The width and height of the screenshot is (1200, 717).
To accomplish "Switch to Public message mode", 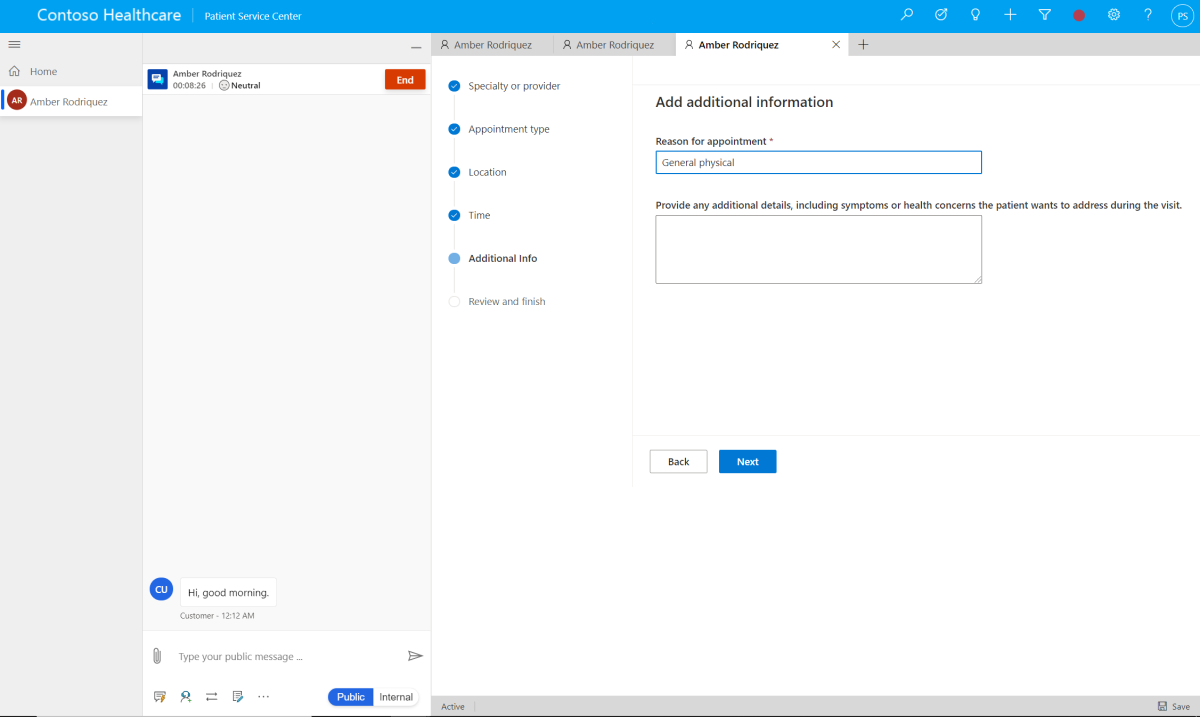I will pos(351,697).
